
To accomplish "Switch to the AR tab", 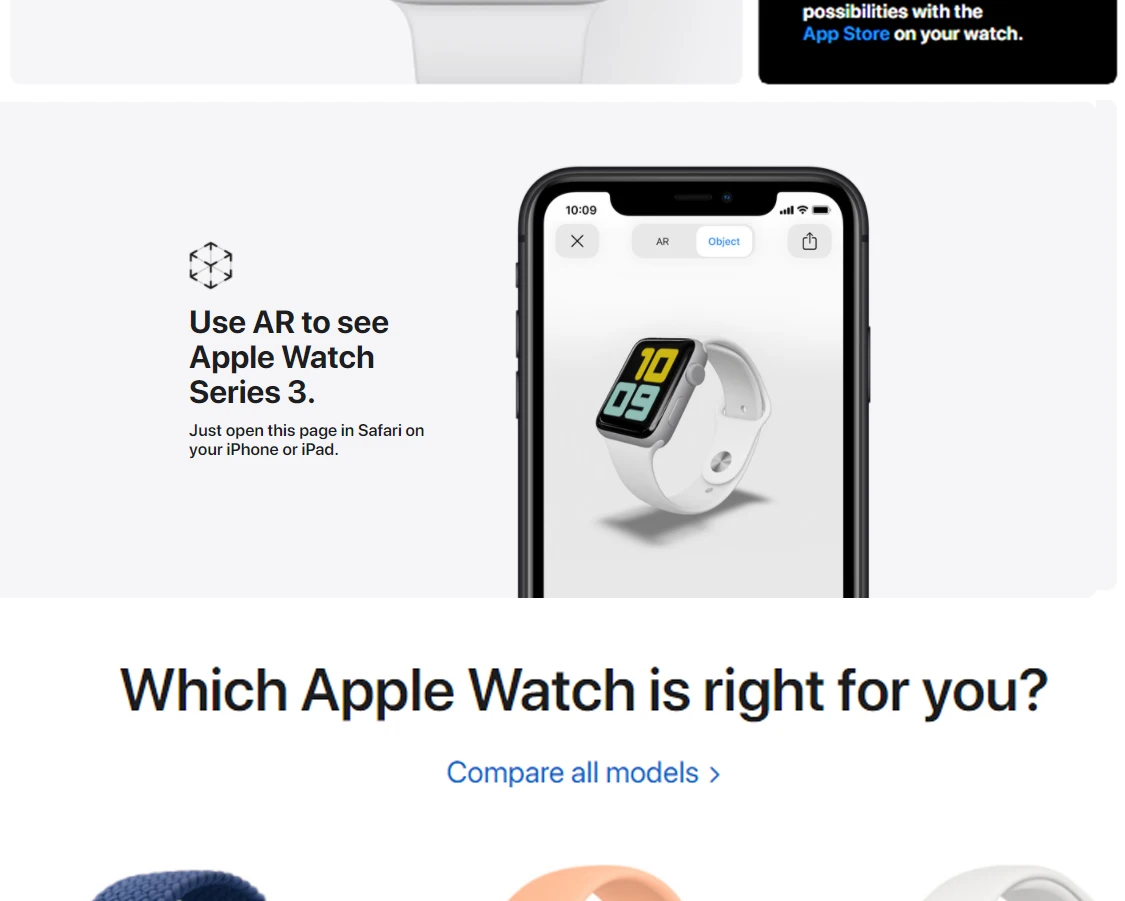I will [x=662, y=242].
